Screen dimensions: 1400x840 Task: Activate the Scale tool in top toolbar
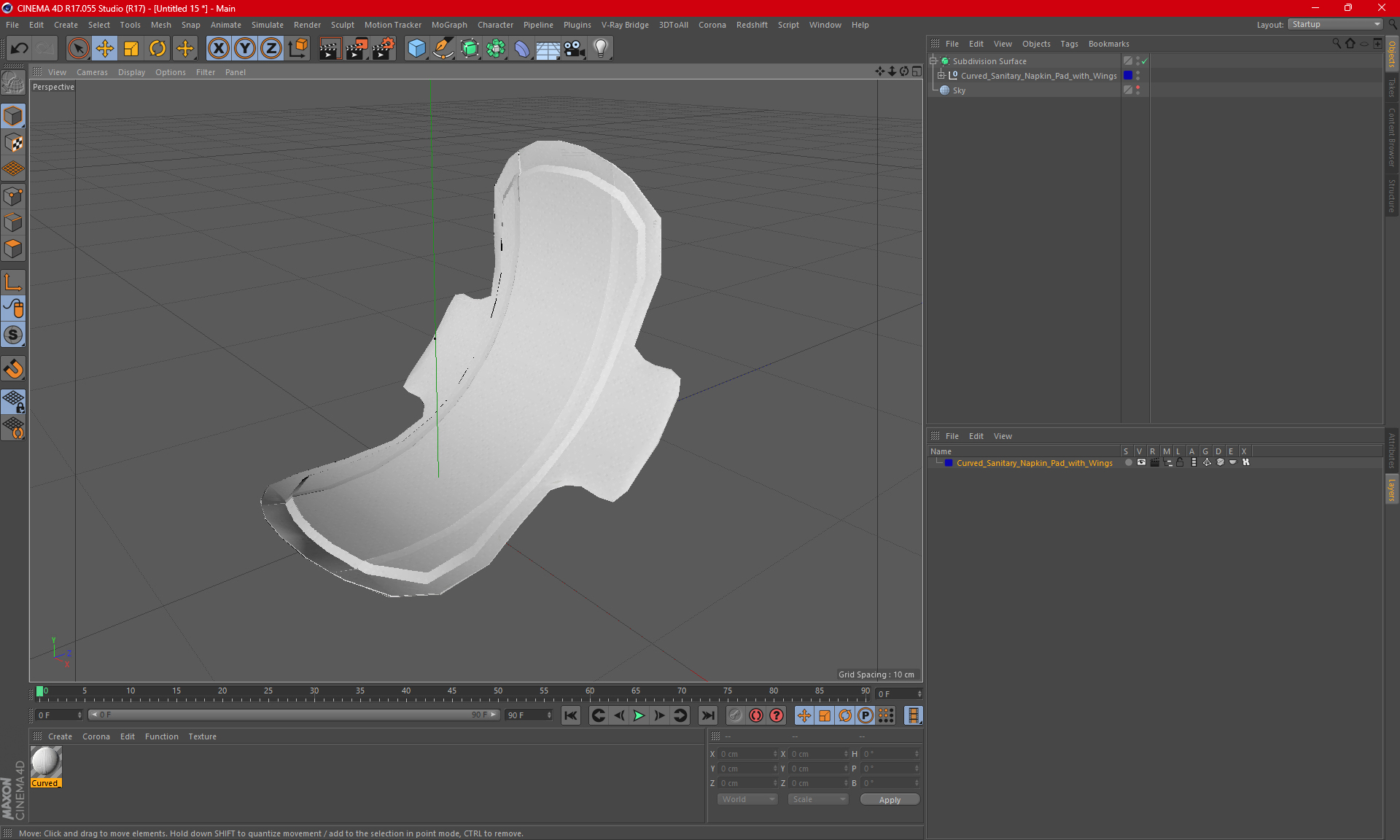point(131,49)
